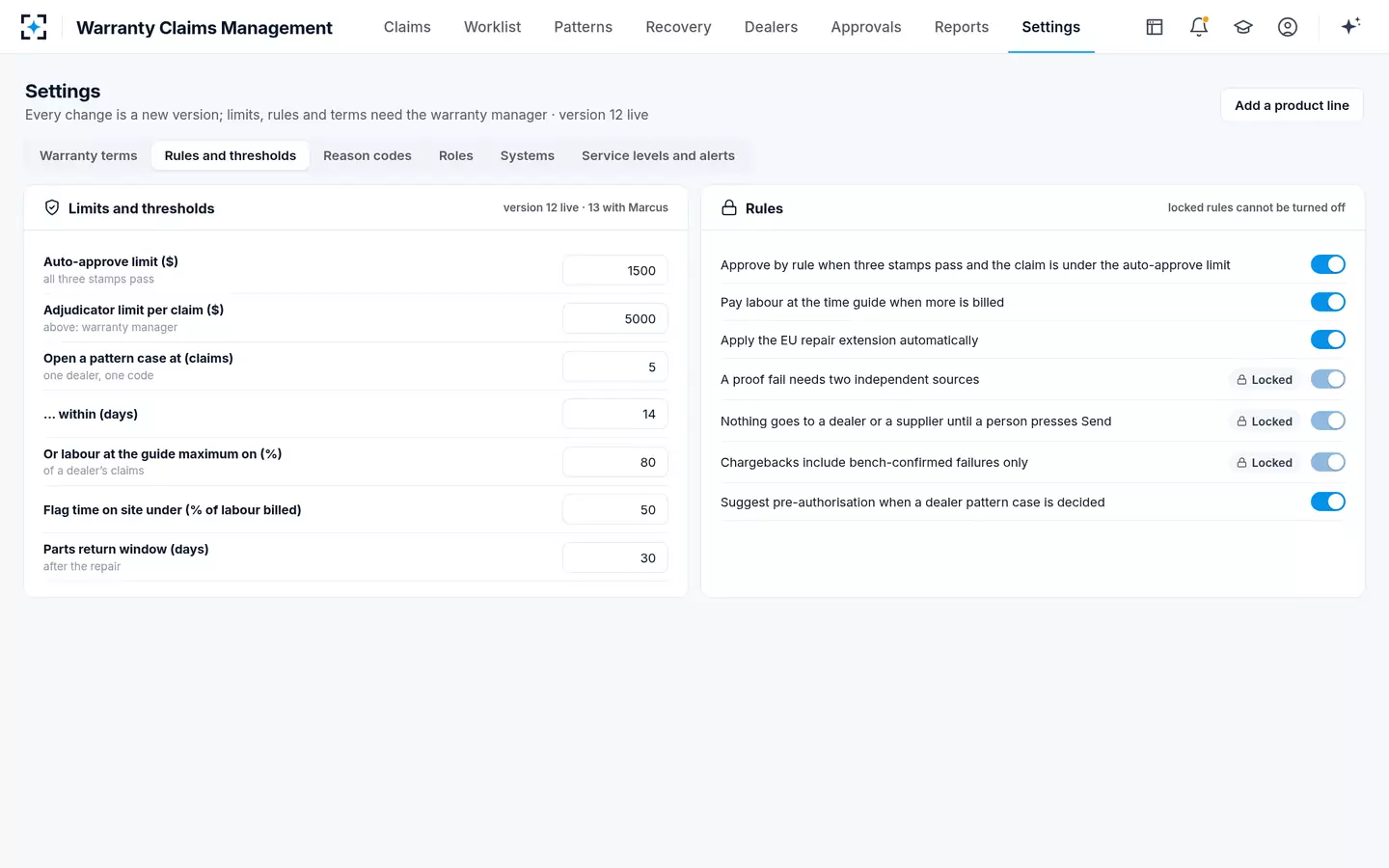Open the layout panel icon in header

[1155, 27]
